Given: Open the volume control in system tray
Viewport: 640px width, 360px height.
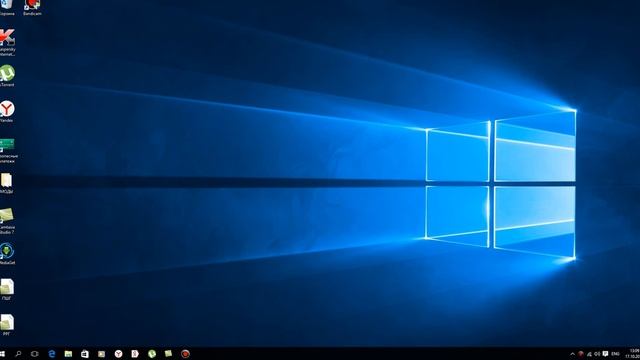Looking at the screenshot, I should [597, 354].
